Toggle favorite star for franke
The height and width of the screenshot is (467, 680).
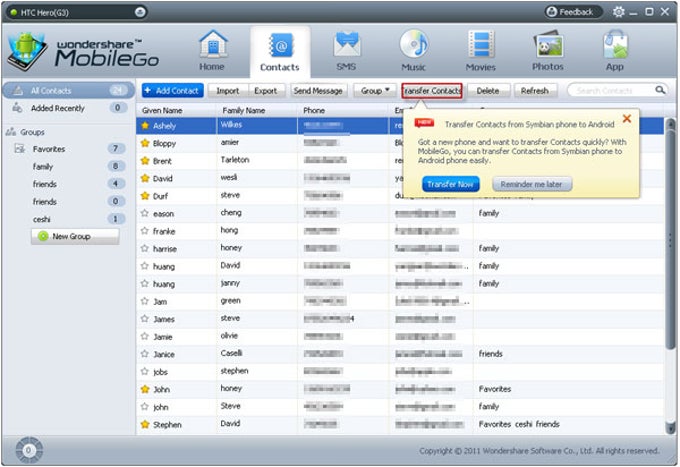(145, 231)
